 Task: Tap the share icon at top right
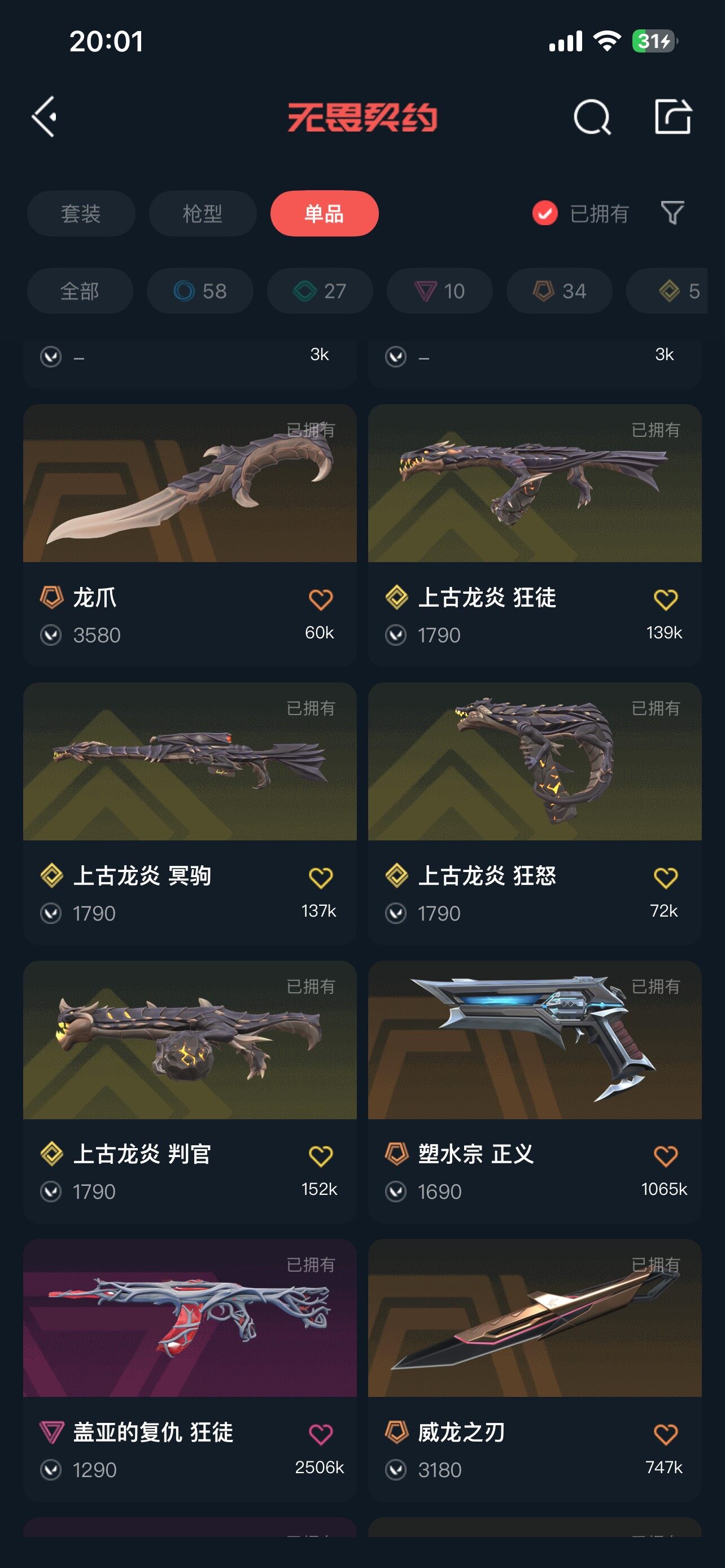(x=672, y=116)
